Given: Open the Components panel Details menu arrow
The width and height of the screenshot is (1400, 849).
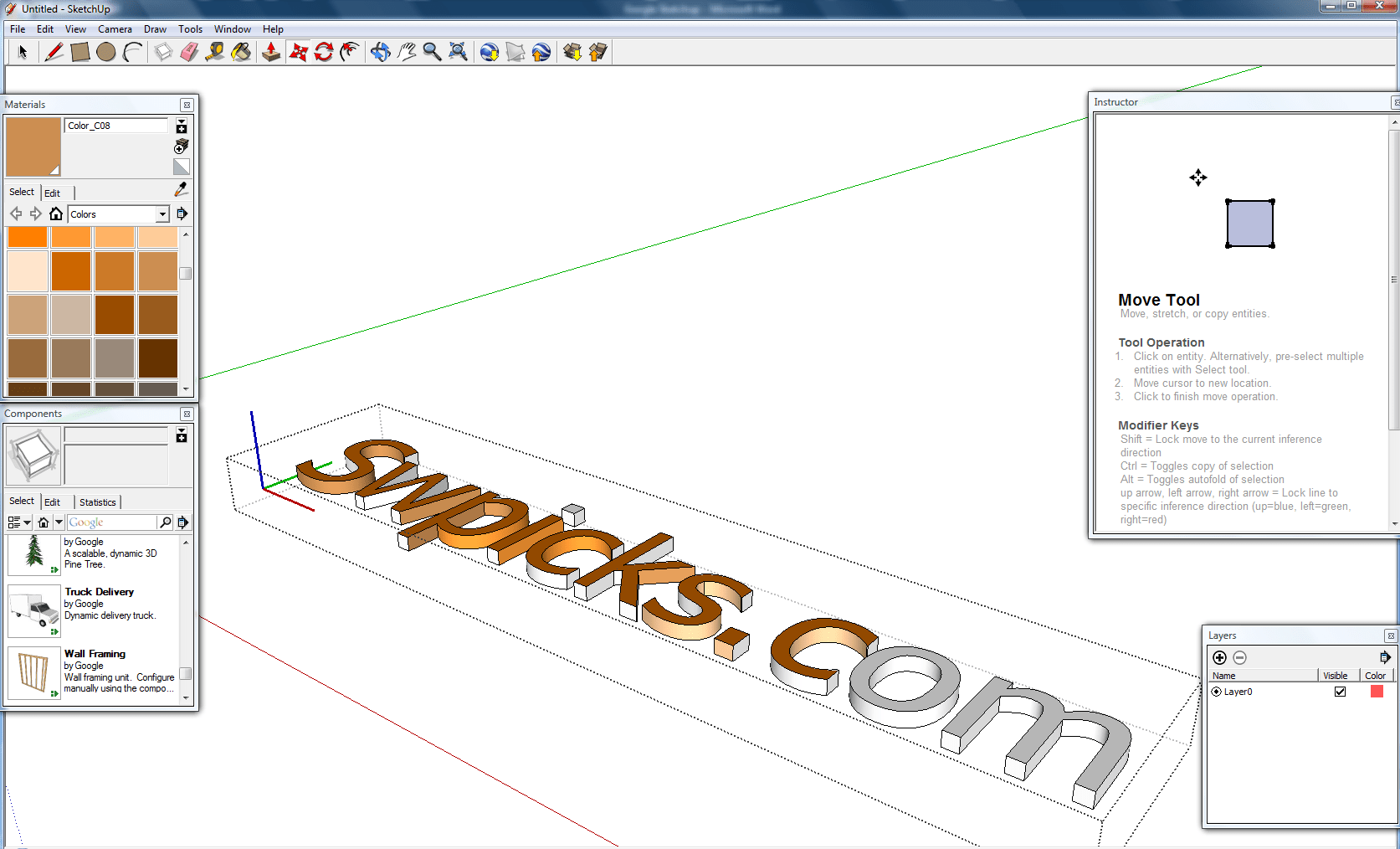Looking at the screenshot, I should coord(183,522).
